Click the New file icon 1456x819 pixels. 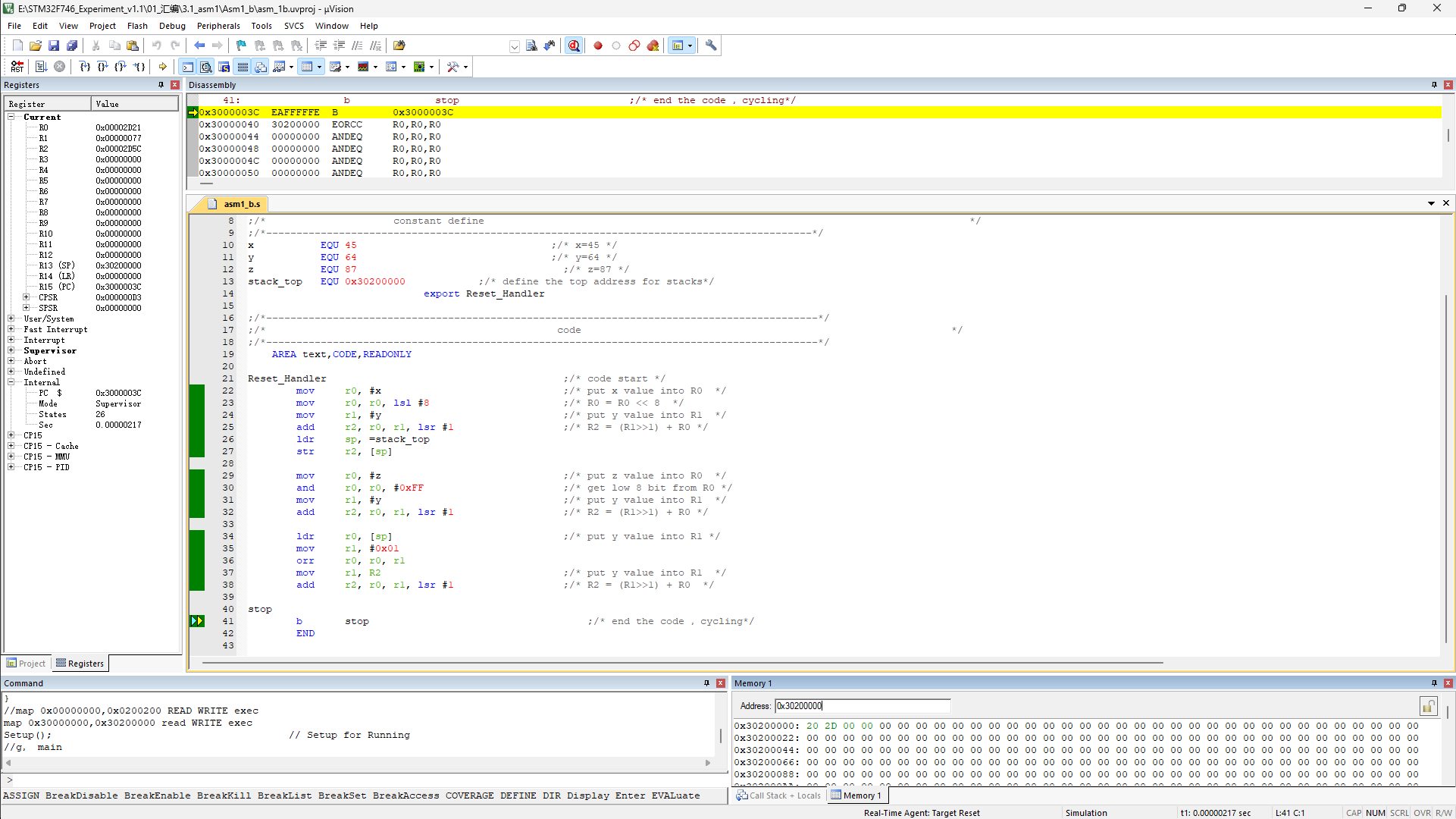(17, 45)
